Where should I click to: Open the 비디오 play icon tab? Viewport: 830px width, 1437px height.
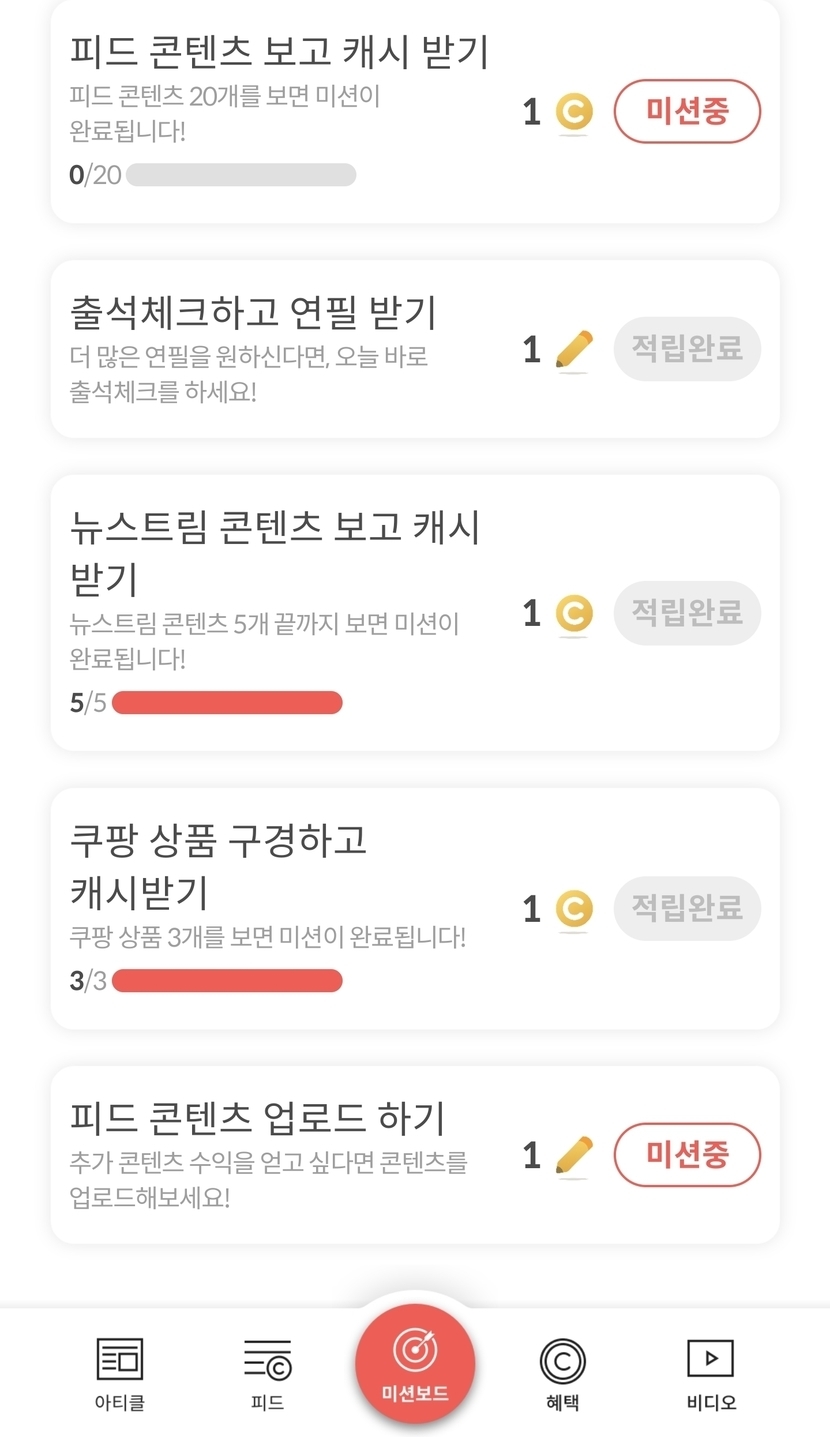click(x=711, y=1359)
